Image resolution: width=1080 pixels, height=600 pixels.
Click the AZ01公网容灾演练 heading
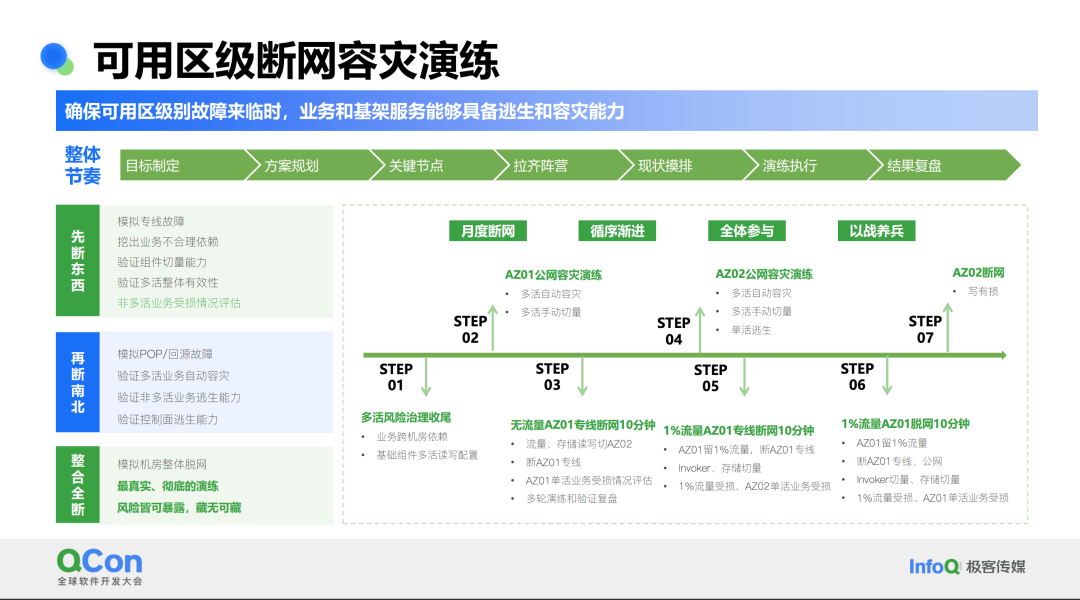pos(553,275)
